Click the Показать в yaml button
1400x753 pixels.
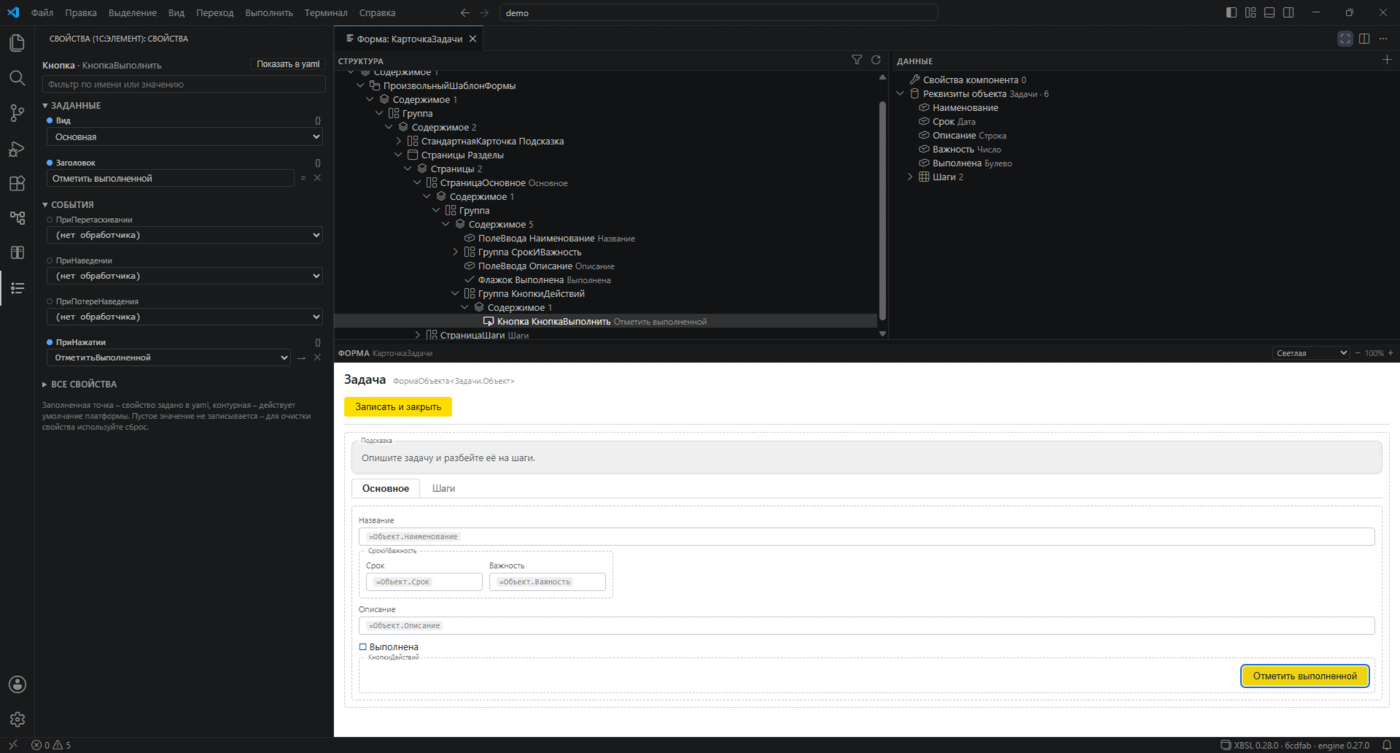click(x=288, y=64)
